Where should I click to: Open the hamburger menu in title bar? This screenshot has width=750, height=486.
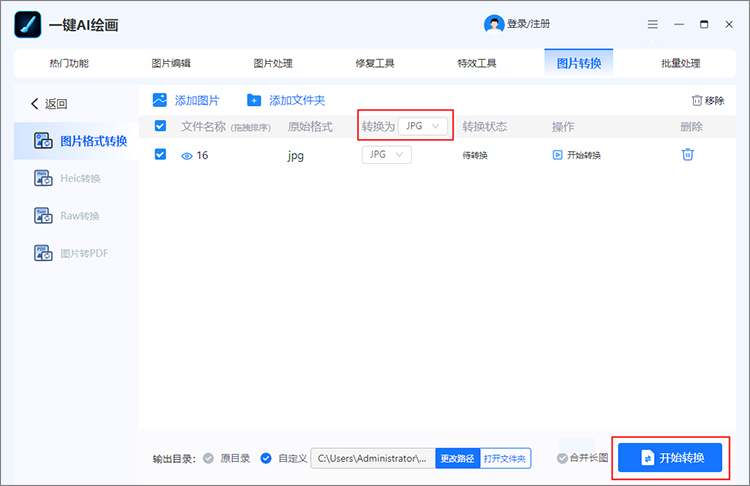tap(653, 24)
